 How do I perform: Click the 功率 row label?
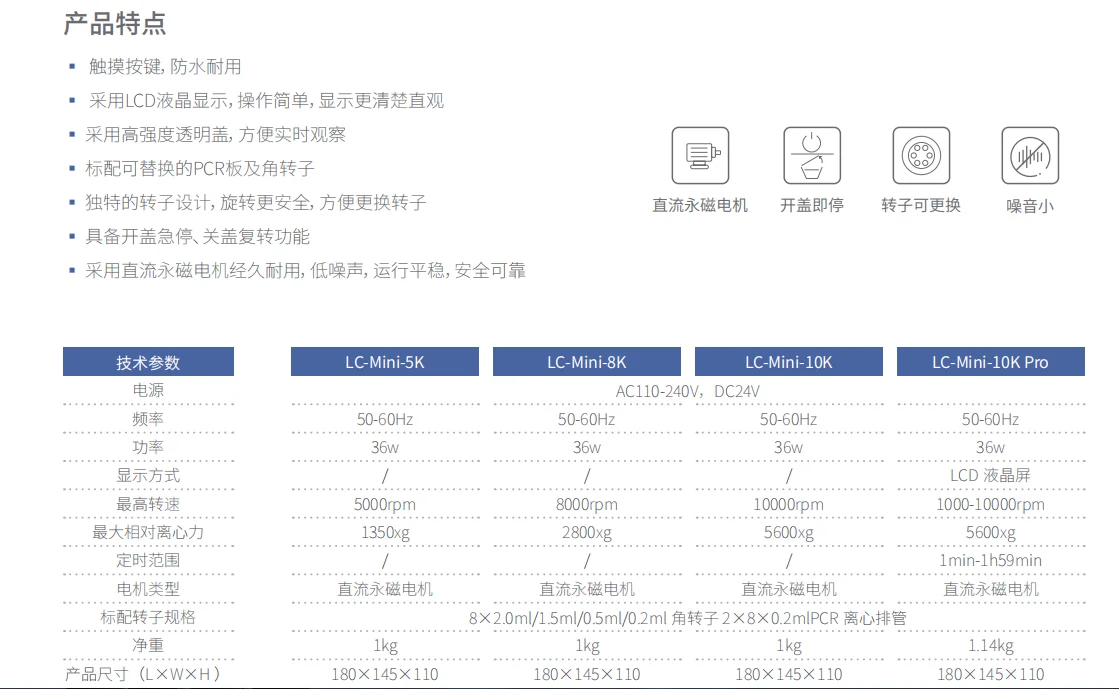(148, 448)
